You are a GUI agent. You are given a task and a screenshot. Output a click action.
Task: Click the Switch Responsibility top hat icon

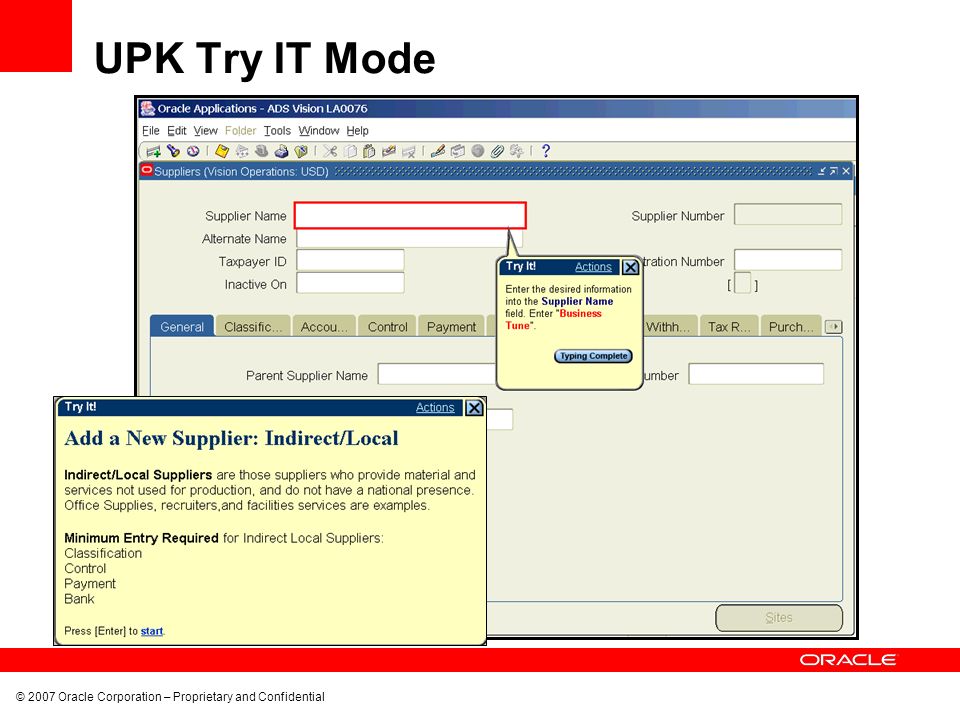[x=261, y=151]
